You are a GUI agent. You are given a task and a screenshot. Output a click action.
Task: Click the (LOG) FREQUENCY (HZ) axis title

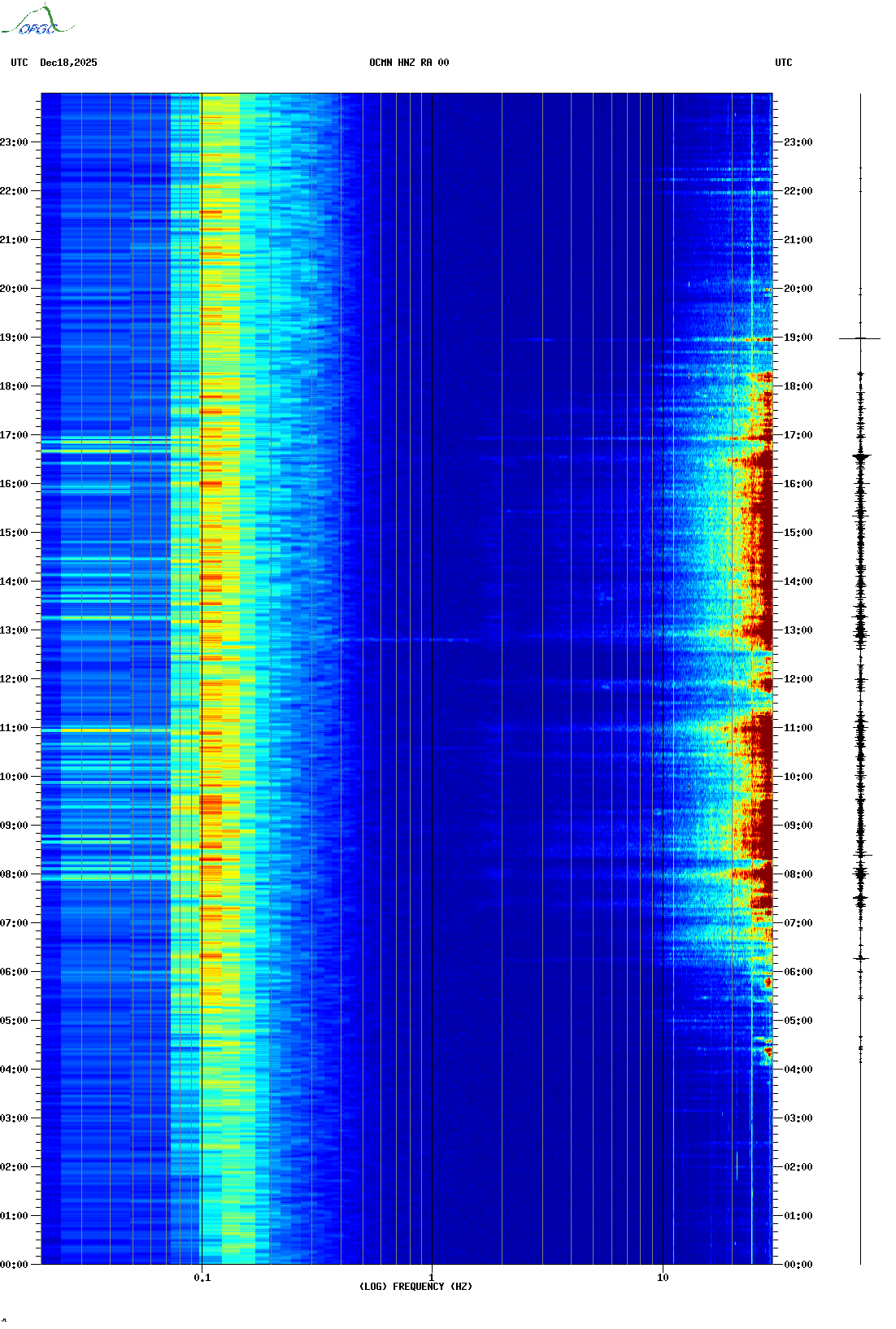tap(415, 1287)
